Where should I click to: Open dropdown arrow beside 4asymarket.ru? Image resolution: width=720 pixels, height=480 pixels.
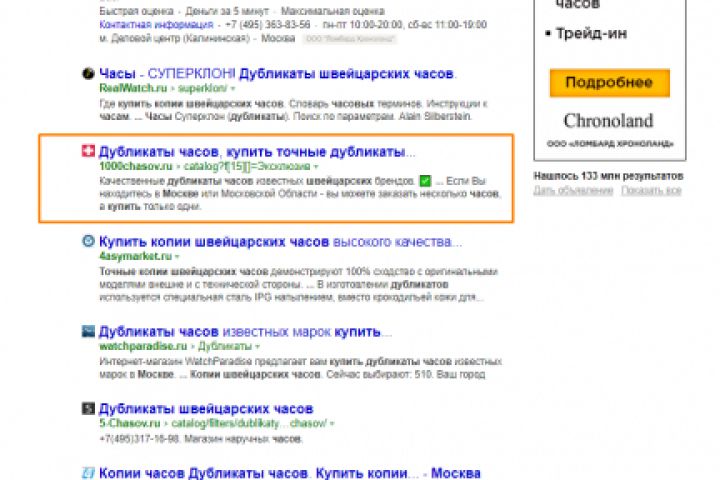(x=177, y=256)
